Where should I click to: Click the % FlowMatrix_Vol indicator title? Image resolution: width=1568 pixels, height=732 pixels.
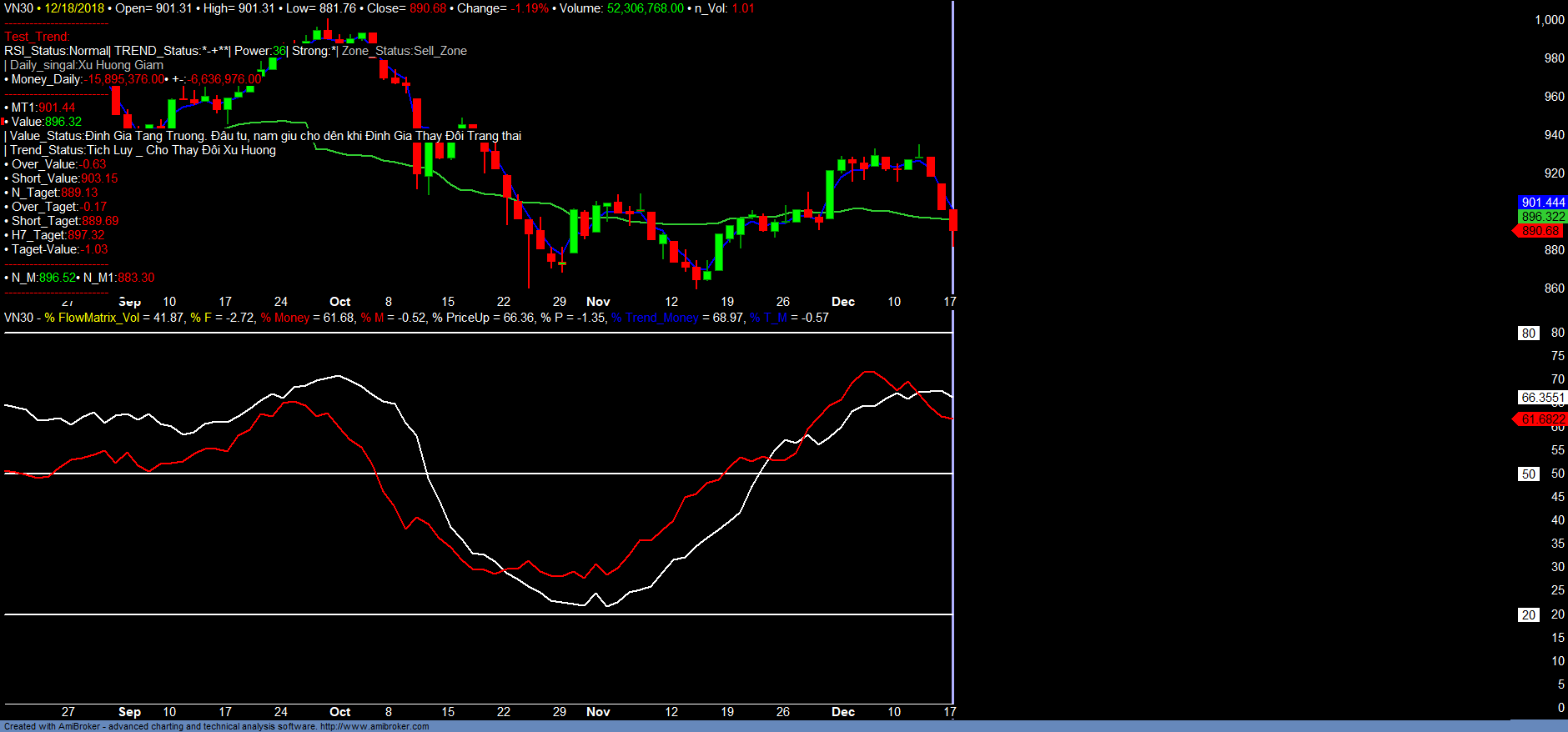[x=93, y=318]
